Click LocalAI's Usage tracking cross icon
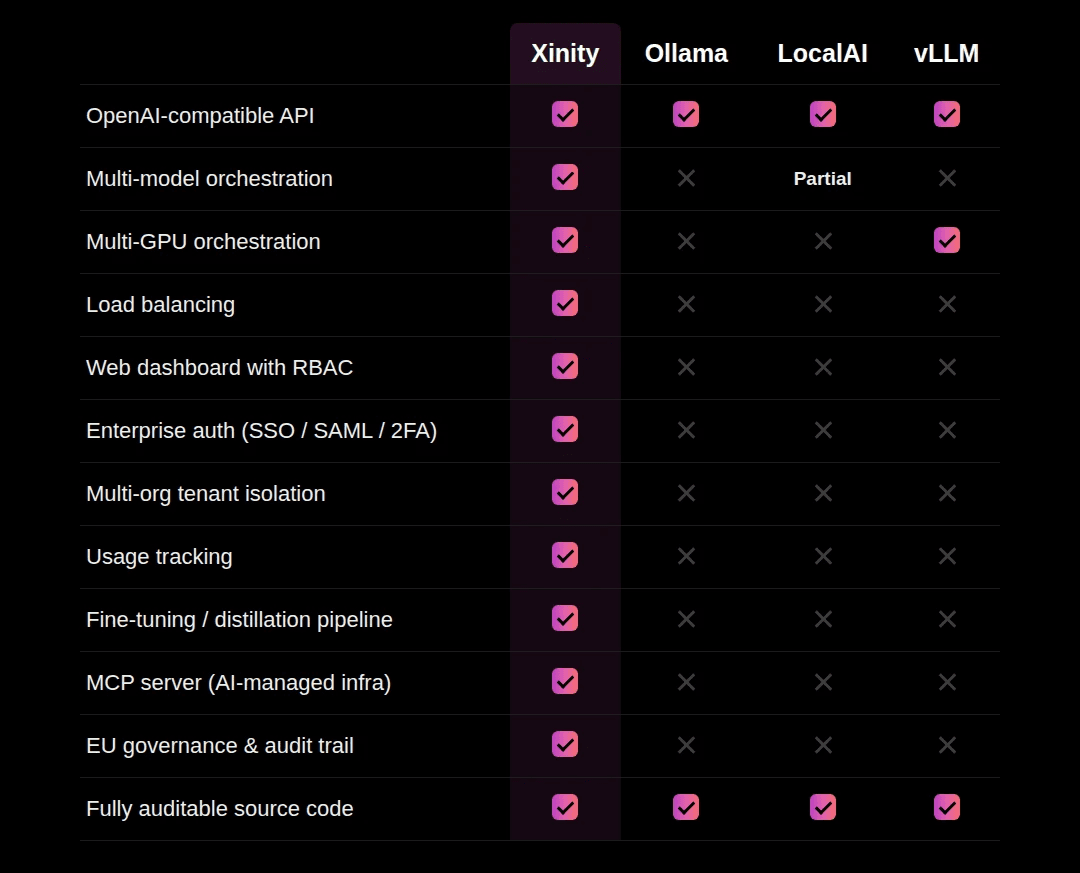The height and width of the screenshot is (873, 1080). pos(823,556)
